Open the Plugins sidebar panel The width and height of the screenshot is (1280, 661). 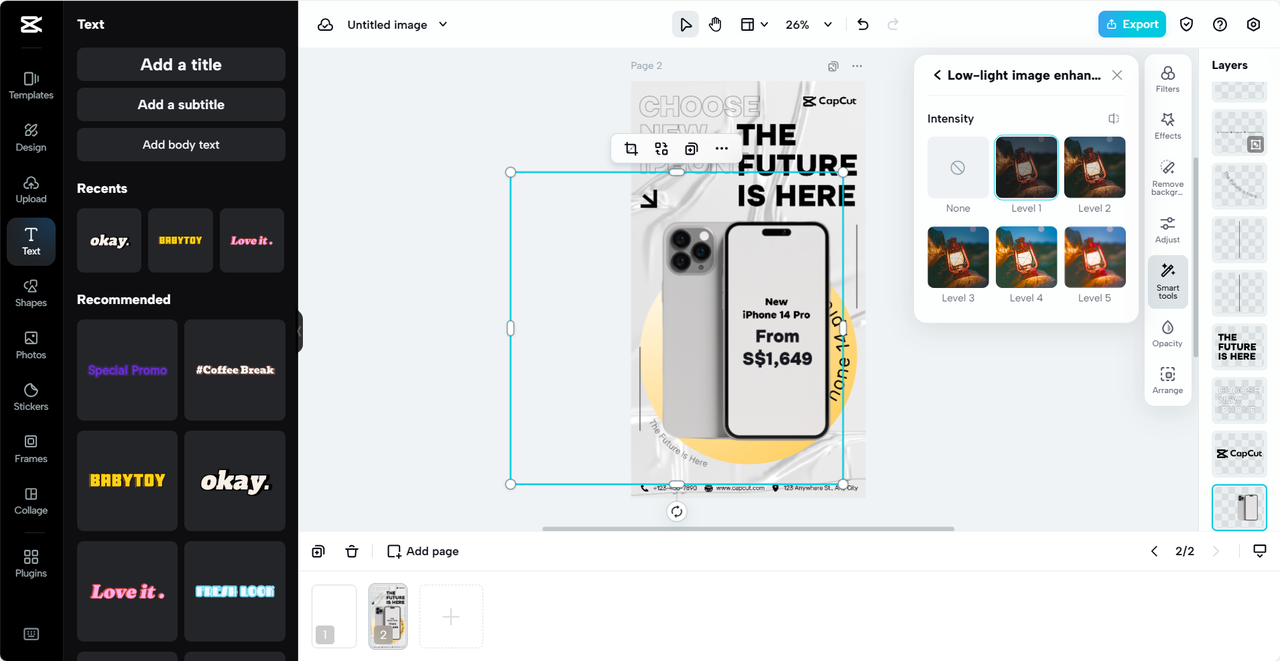[x=31, y=564]
